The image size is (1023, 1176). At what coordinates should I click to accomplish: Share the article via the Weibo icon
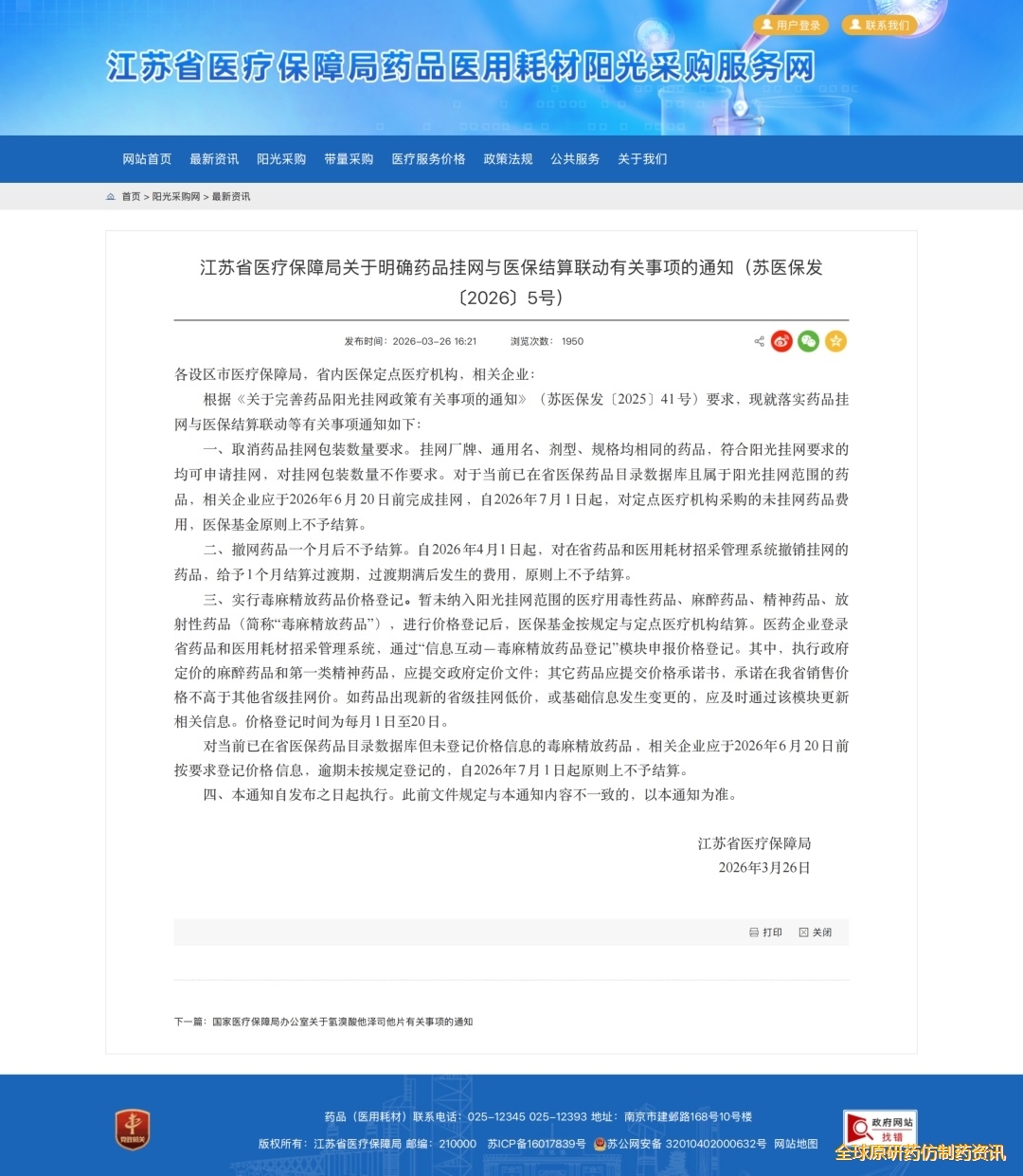(781, 341)
